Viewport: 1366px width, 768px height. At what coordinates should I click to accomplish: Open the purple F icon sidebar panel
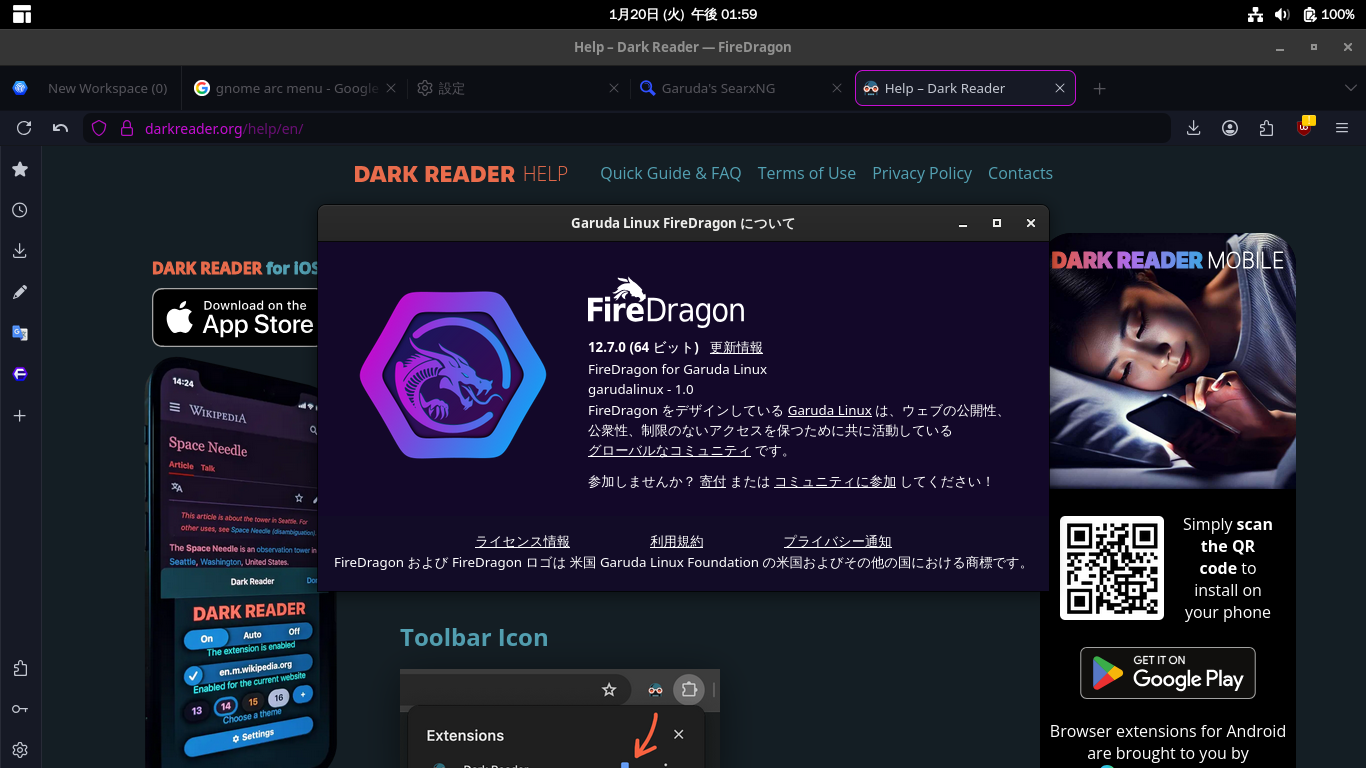(20, 374)
